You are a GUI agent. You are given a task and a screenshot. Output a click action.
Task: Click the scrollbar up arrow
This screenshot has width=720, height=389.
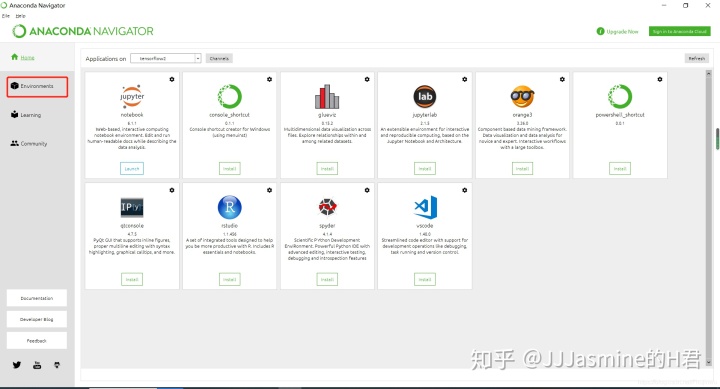pos(709,73)
